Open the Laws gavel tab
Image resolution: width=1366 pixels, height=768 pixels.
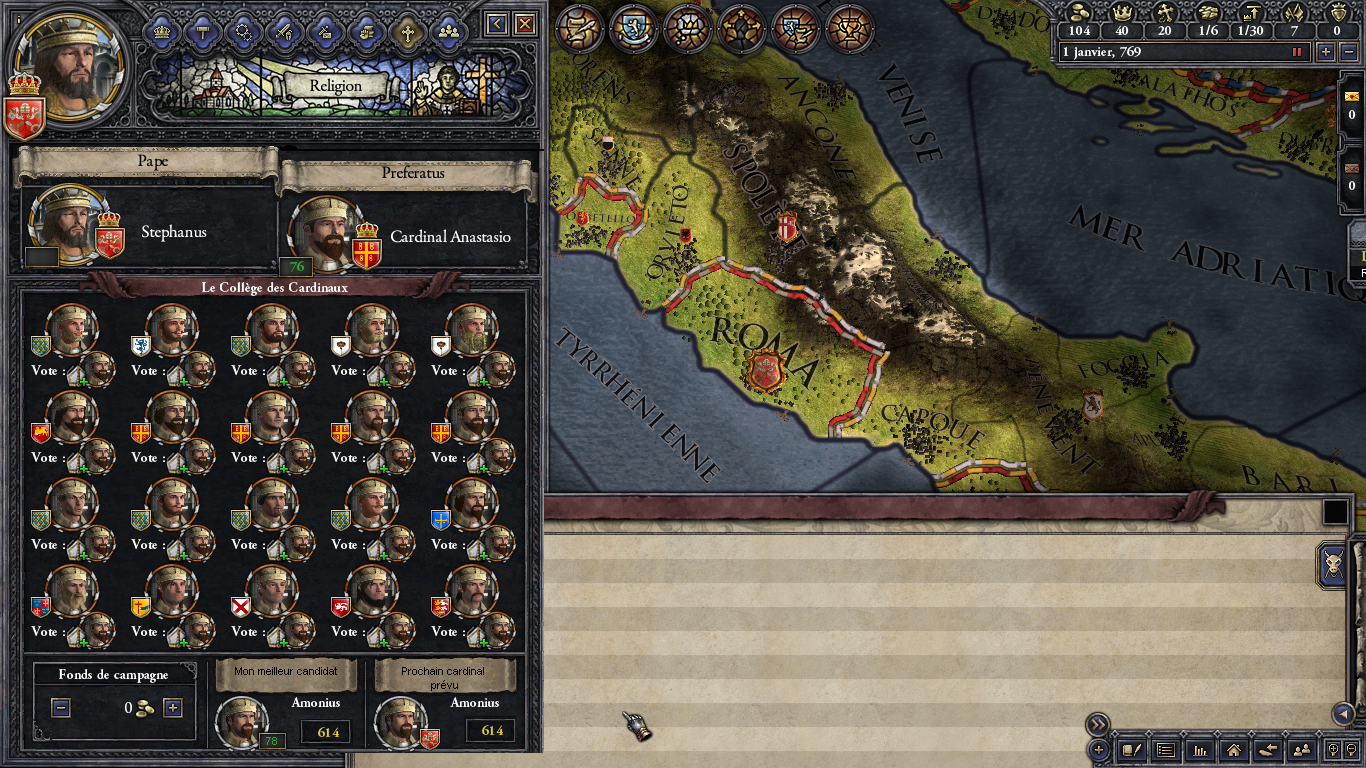point(203,30)
